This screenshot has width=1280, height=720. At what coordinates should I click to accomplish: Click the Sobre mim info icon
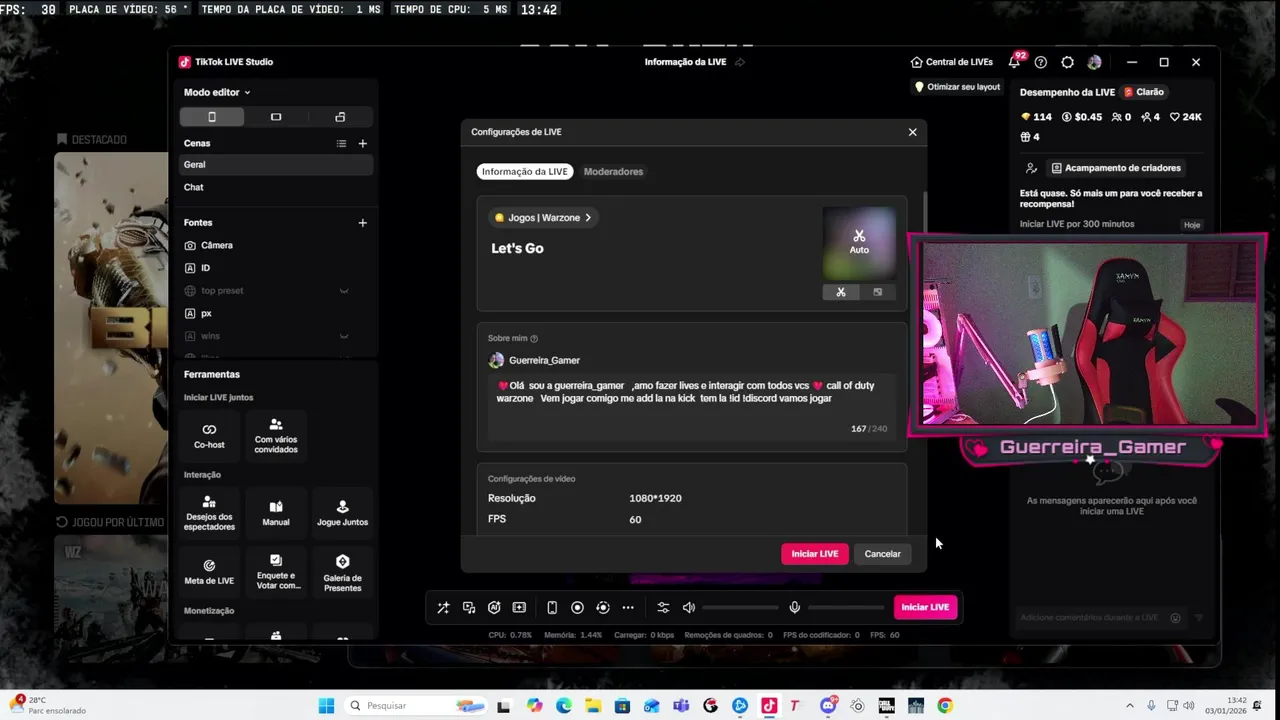534,339
